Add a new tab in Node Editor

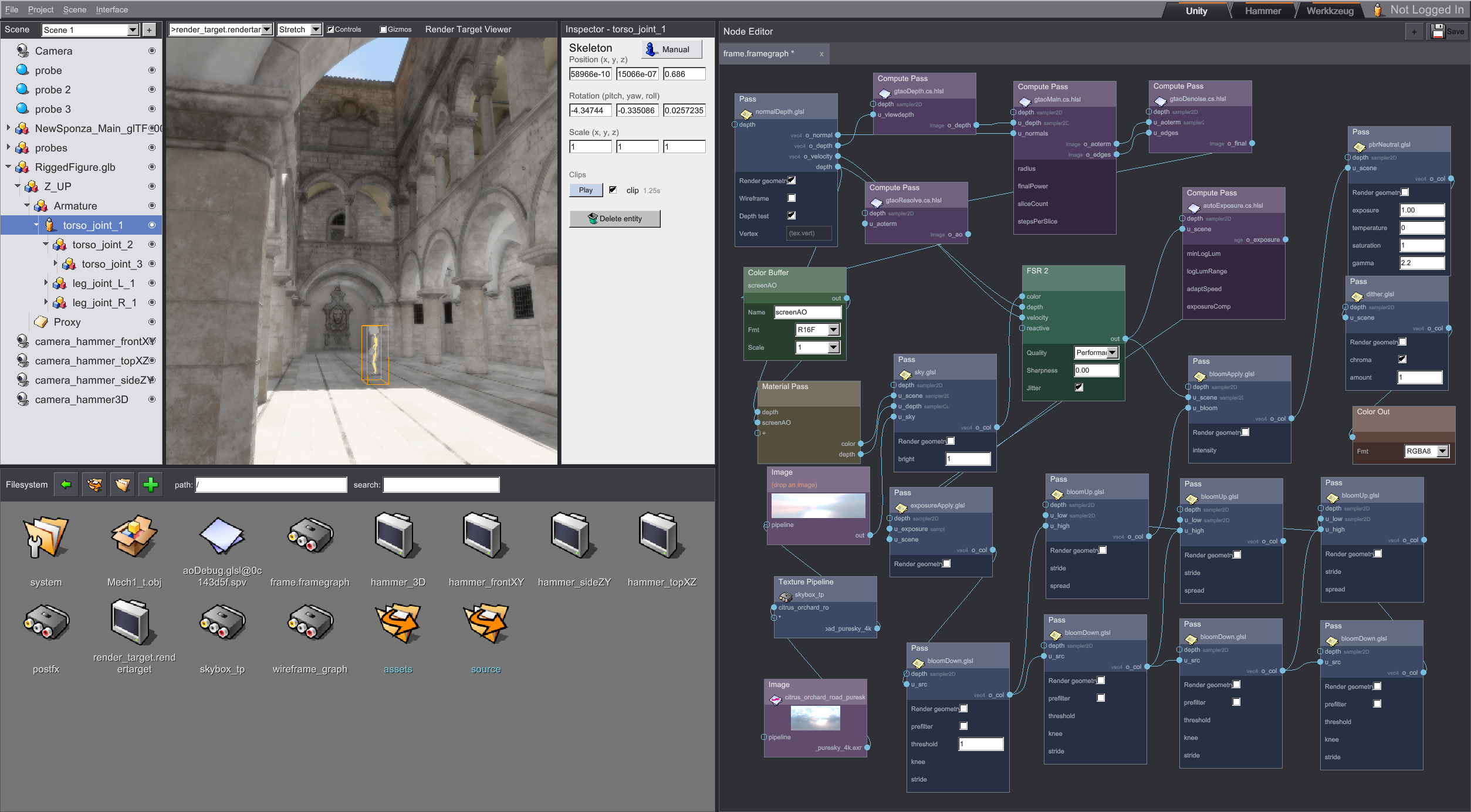(1414, 32)
